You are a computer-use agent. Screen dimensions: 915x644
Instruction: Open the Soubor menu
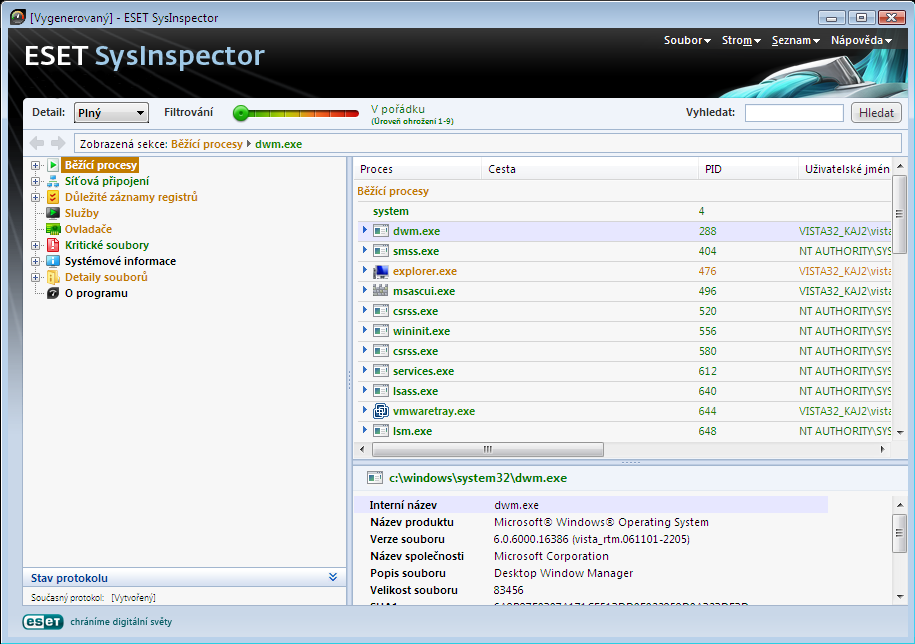pos(687,40)
